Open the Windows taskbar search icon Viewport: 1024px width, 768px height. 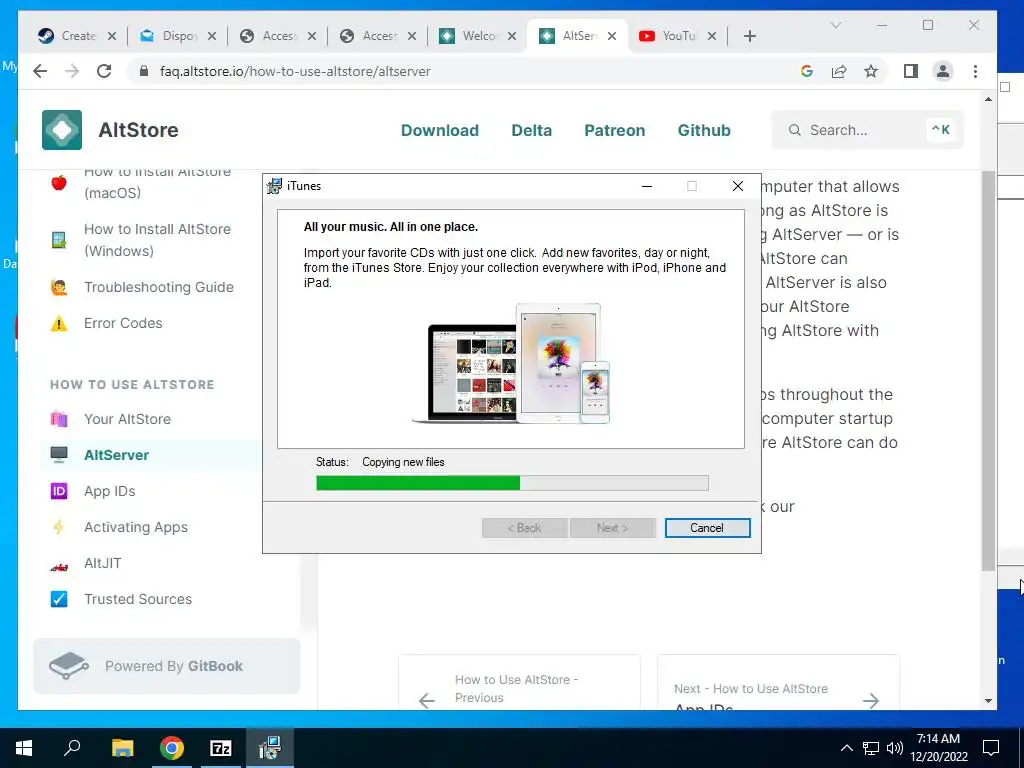[72, 748]
